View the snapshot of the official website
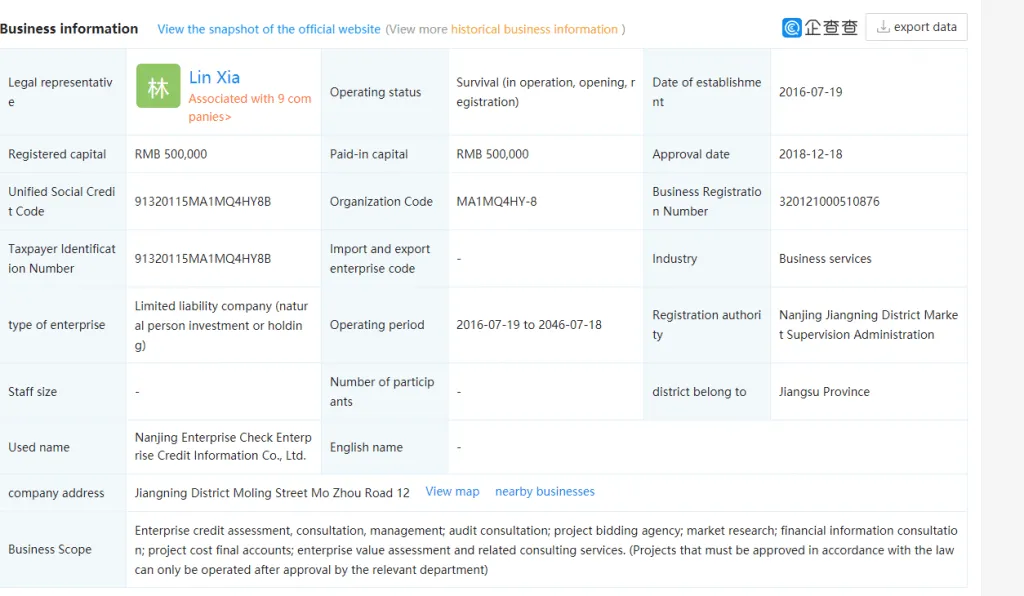The image size is (1024, 596). pos(269,29)
